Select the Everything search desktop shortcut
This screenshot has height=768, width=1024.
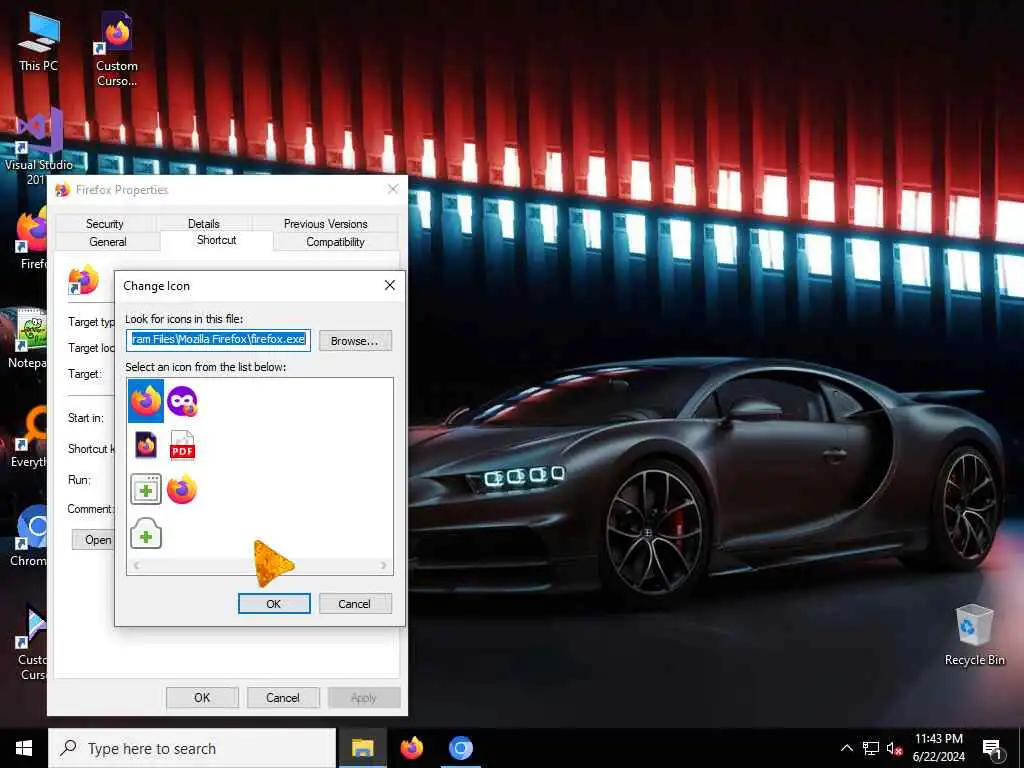(x=29, y=436)
